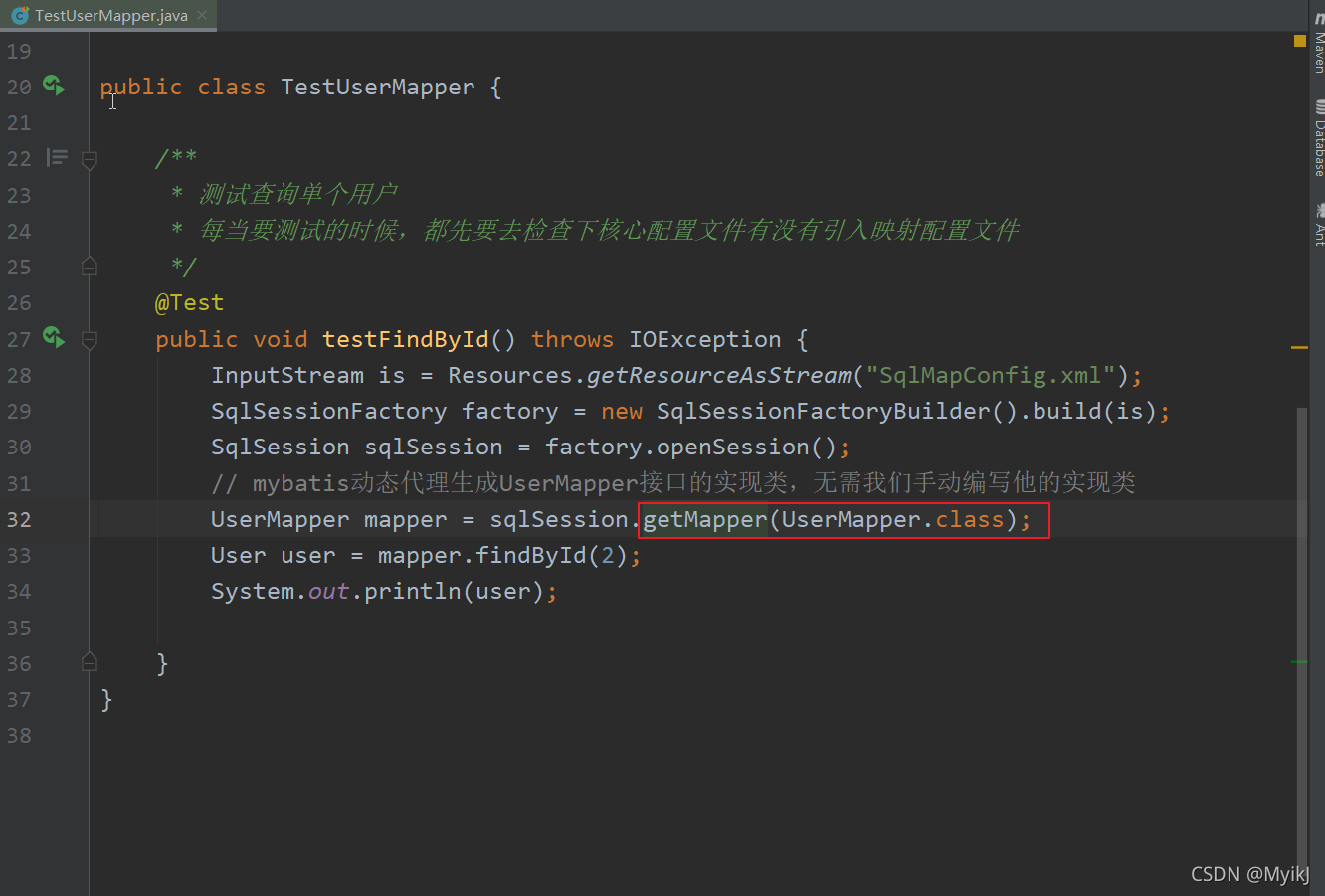Click the @Test annotation

tap(189, 302)
